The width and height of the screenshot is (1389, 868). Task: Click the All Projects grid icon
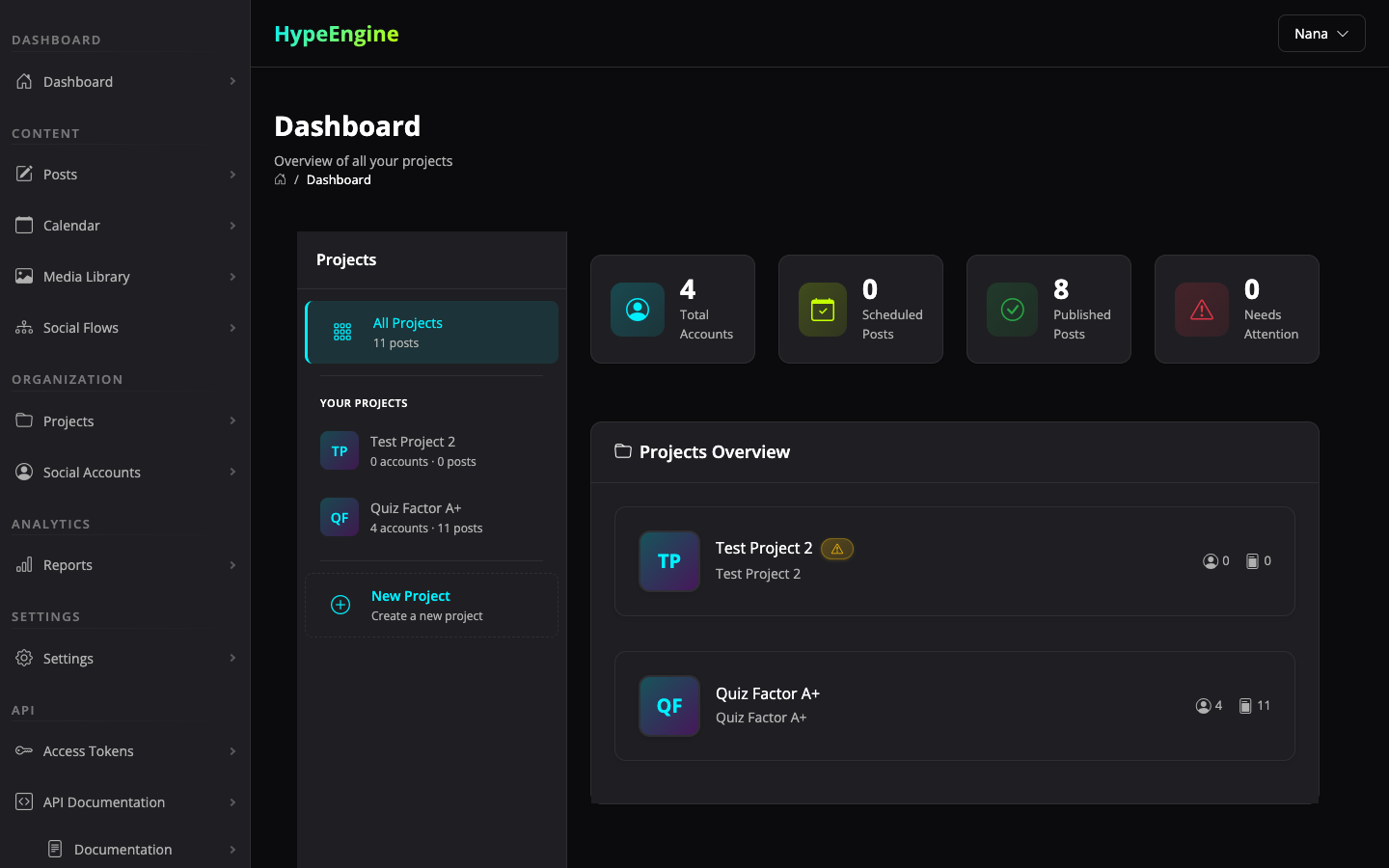click(342, 332)
